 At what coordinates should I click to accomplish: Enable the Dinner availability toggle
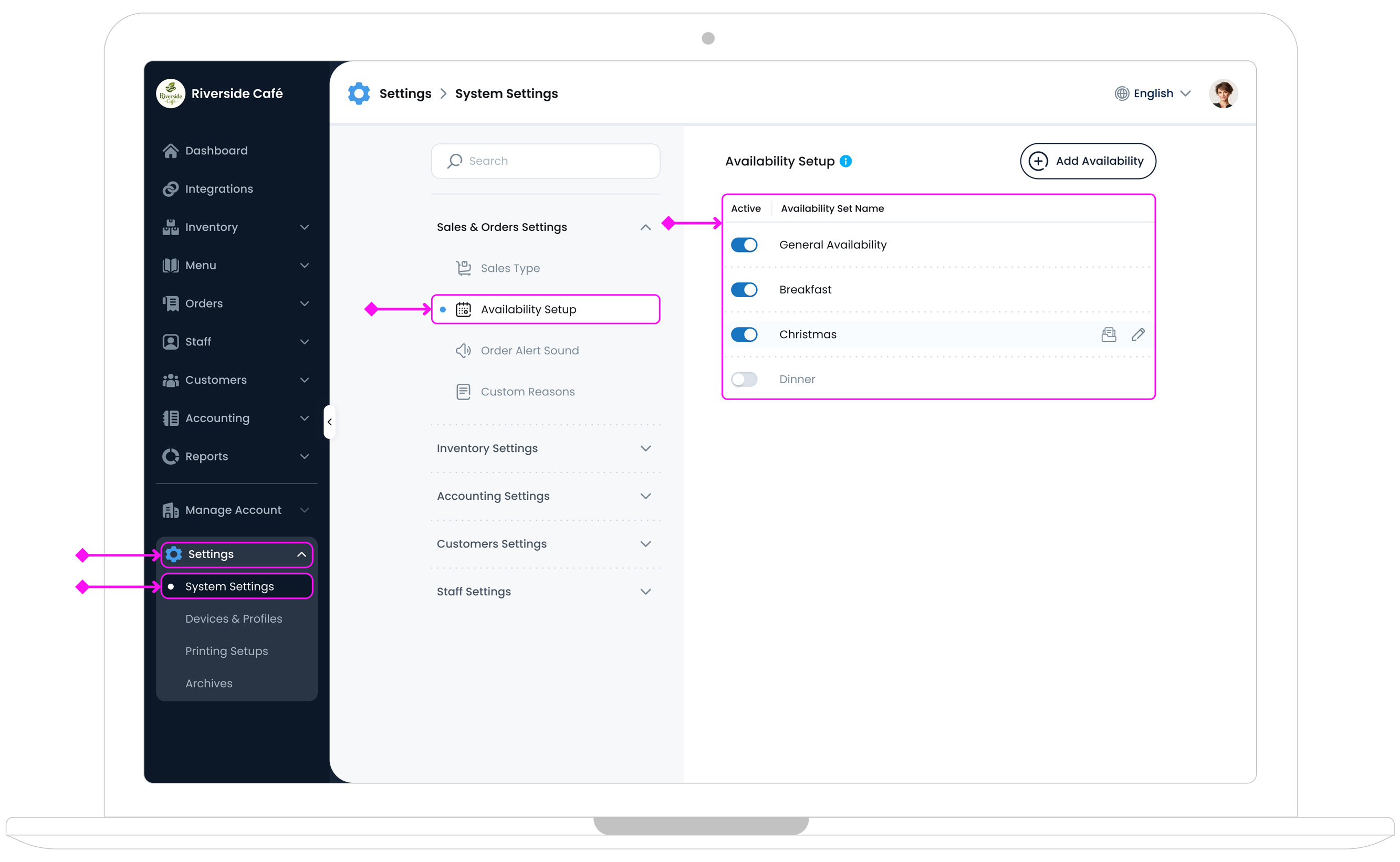point(744,379)
